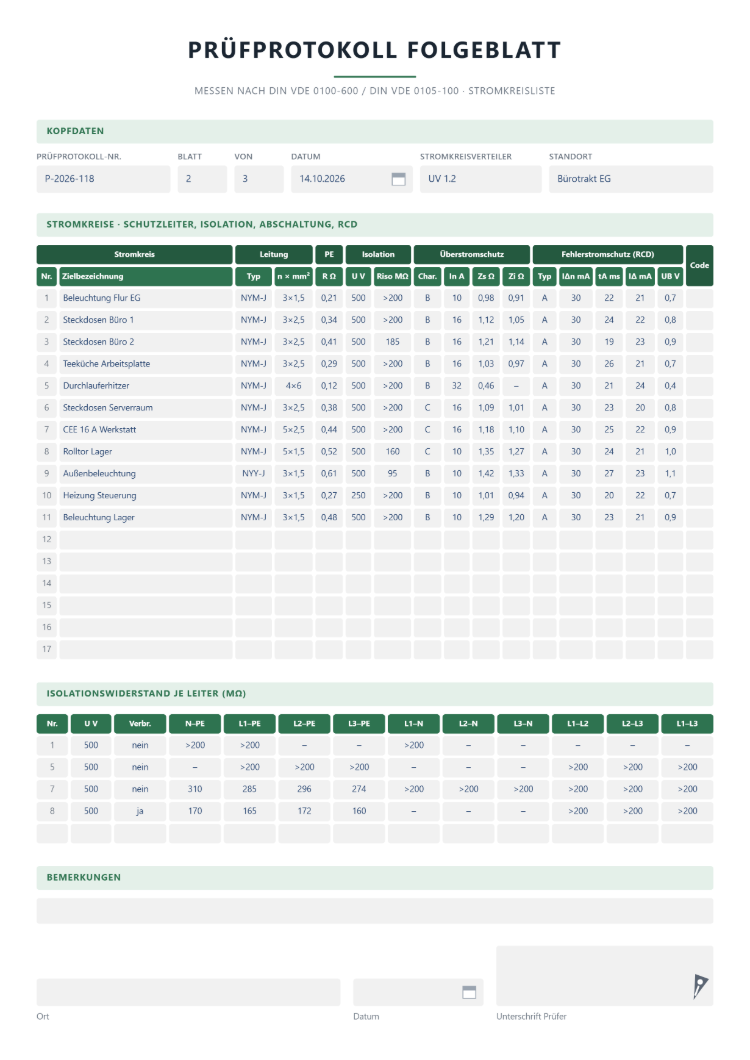The height and width of the screenshot is (1060, 750).
Task: Select cell 'Beleuchtung Flur EG'
Action: point(146,298)
